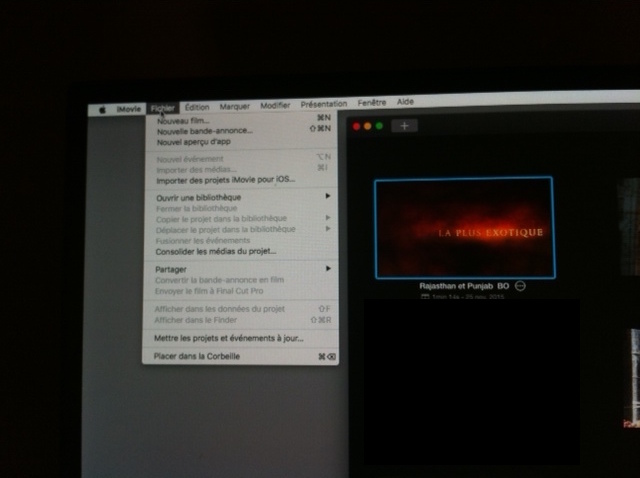Click the green full-screen window button

380,126
